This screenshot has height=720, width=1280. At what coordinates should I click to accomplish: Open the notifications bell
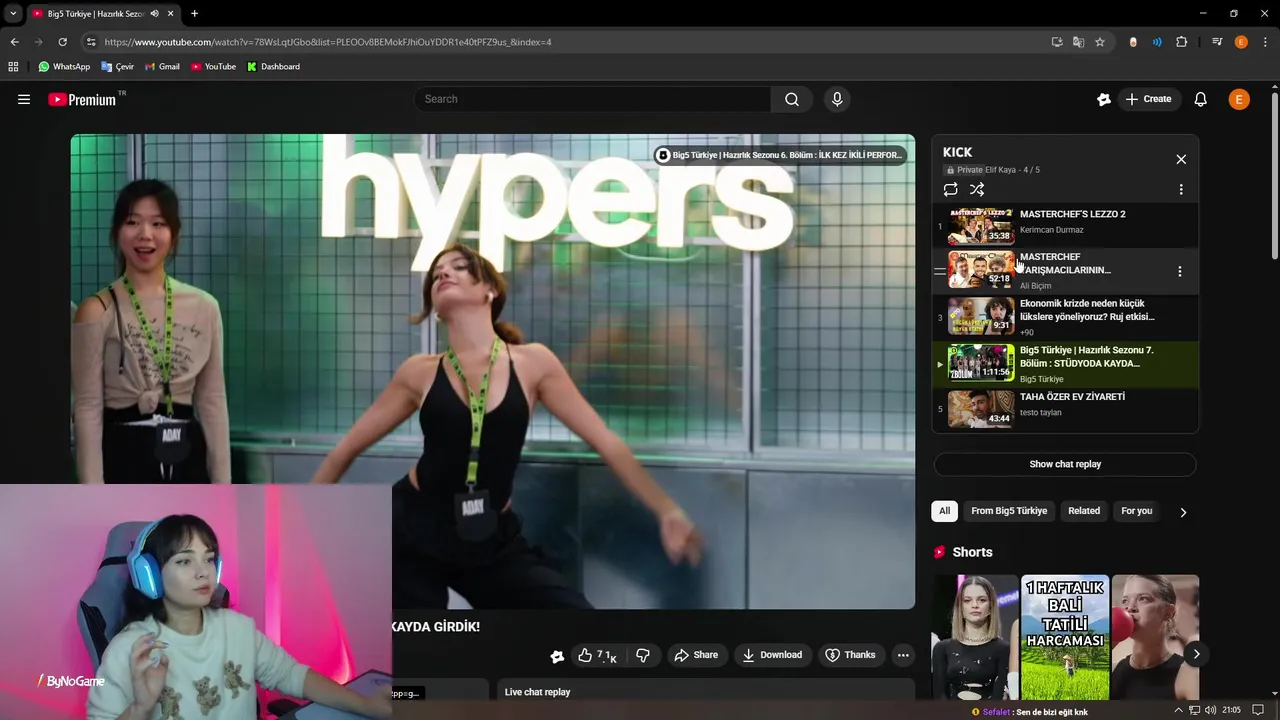click(x=1201, y=99)
